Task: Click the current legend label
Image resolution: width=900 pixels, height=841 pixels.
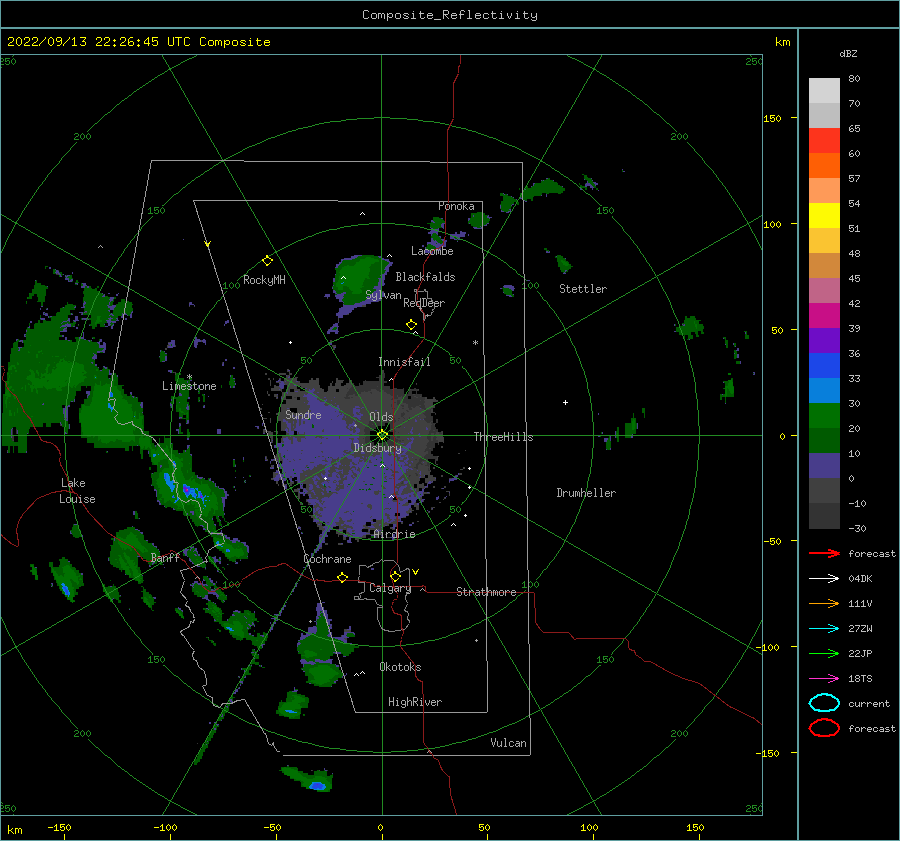Action: 869,703
